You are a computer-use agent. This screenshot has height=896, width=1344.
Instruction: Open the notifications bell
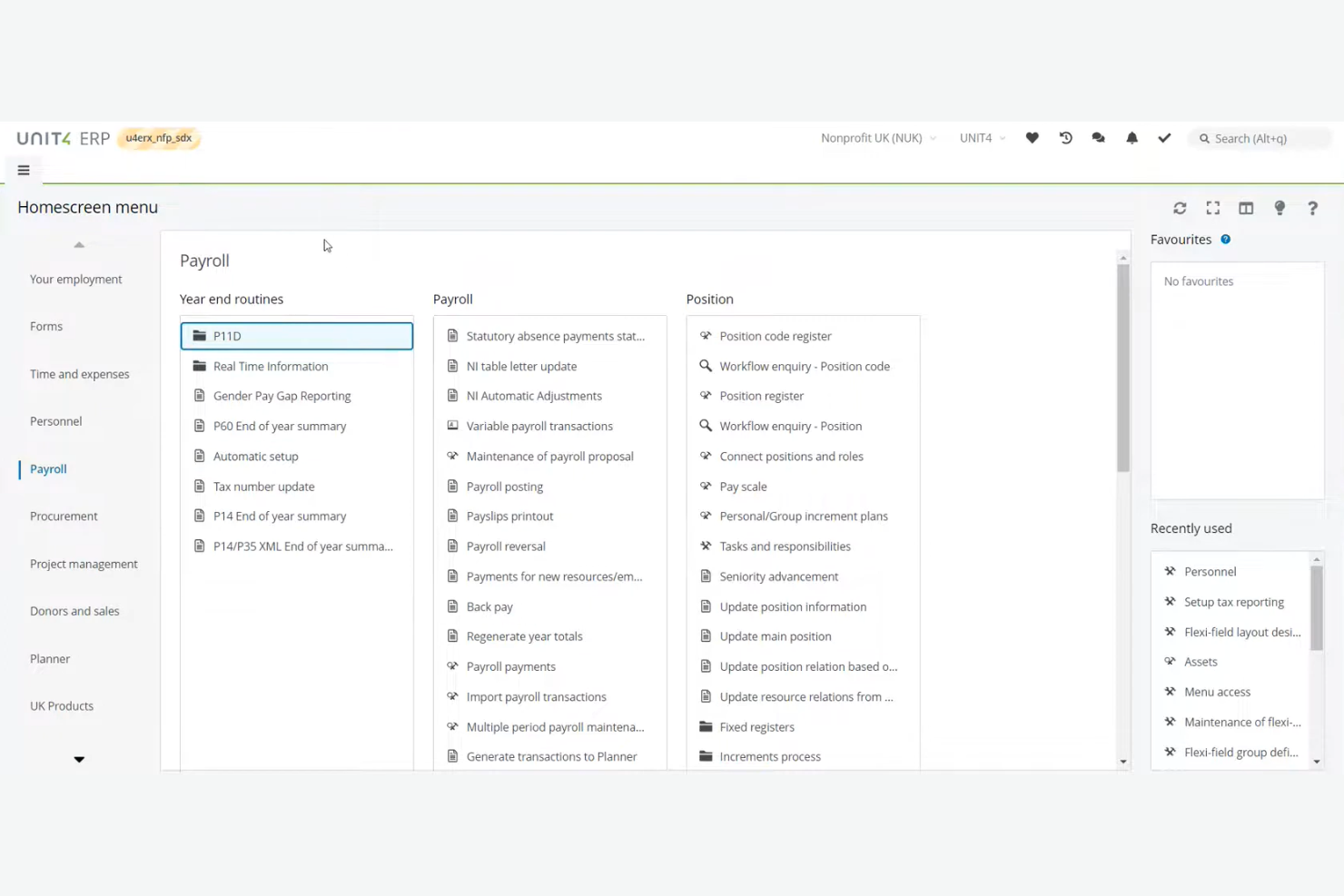click(x=1132, y=138)
